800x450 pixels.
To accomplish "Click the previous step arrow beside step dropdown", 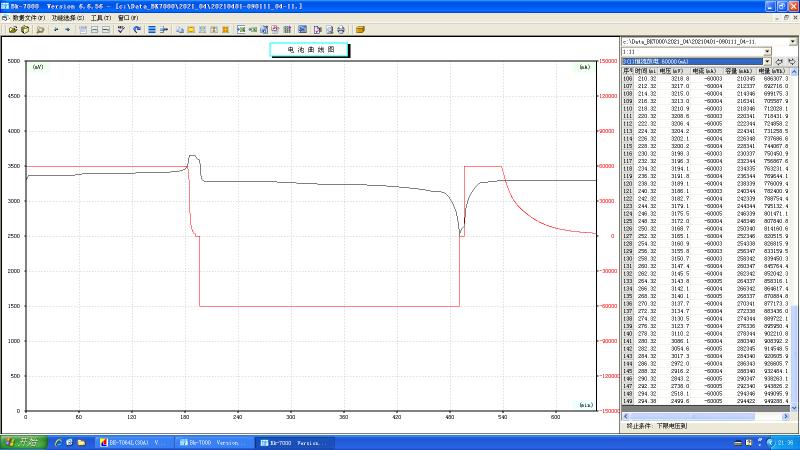I will point(777,61).
